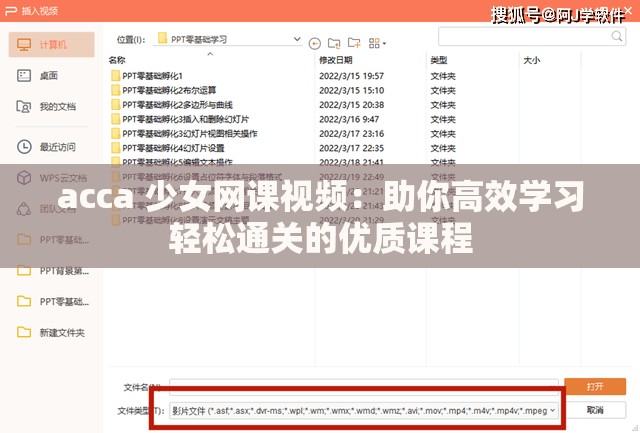Click date 2022/3/16 9:47
Viewport: 640px width, 433px height.
[x=349, y=119]
